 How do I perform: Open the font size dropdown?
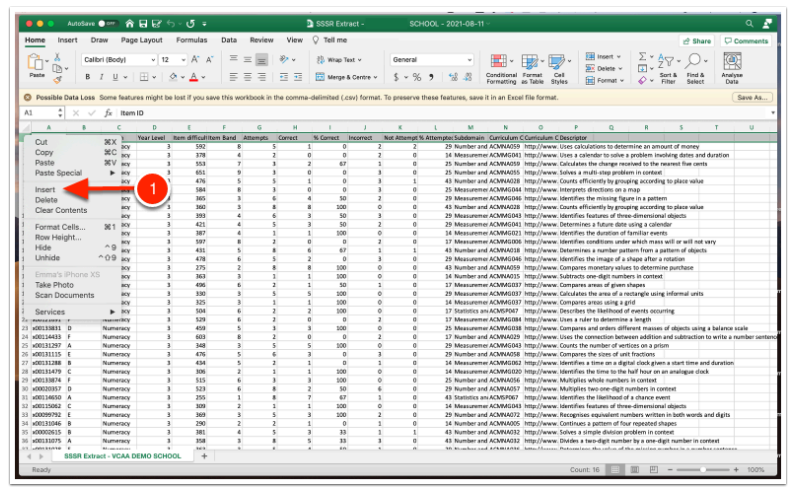[172, 60]
